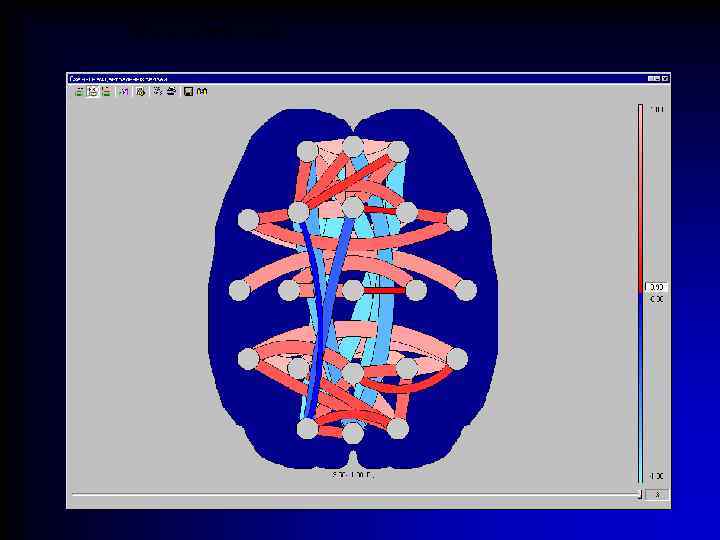Click the threshold value field beside the color scale
The height and width of the screenshot is (540, 720).
[657, 287]
